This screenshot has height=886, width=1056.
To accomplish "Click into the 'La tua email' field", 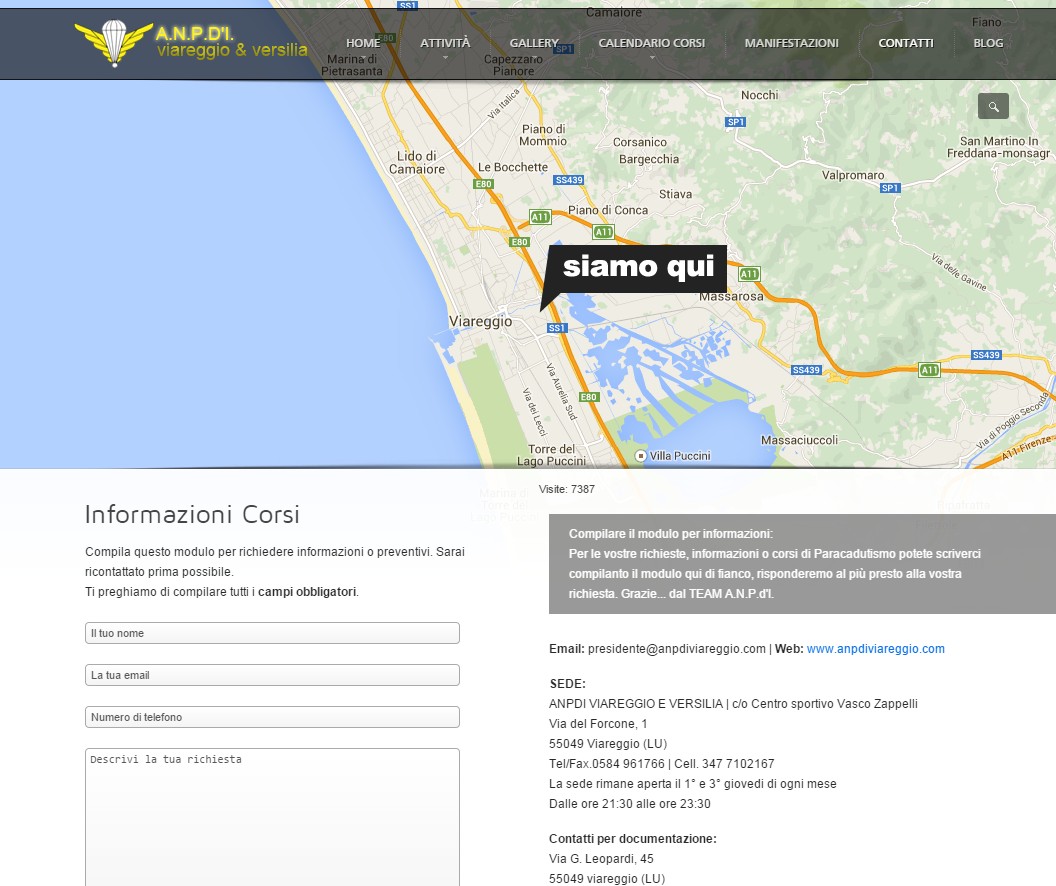I will coord(272,675).
